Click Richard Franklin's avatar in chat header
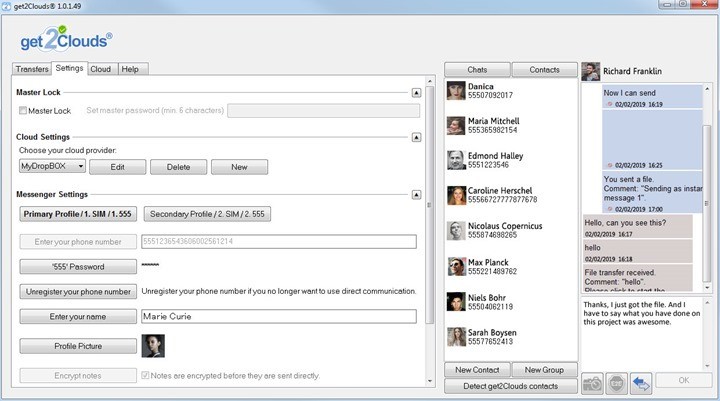The image size is (720, 401). tap(591, 71)
